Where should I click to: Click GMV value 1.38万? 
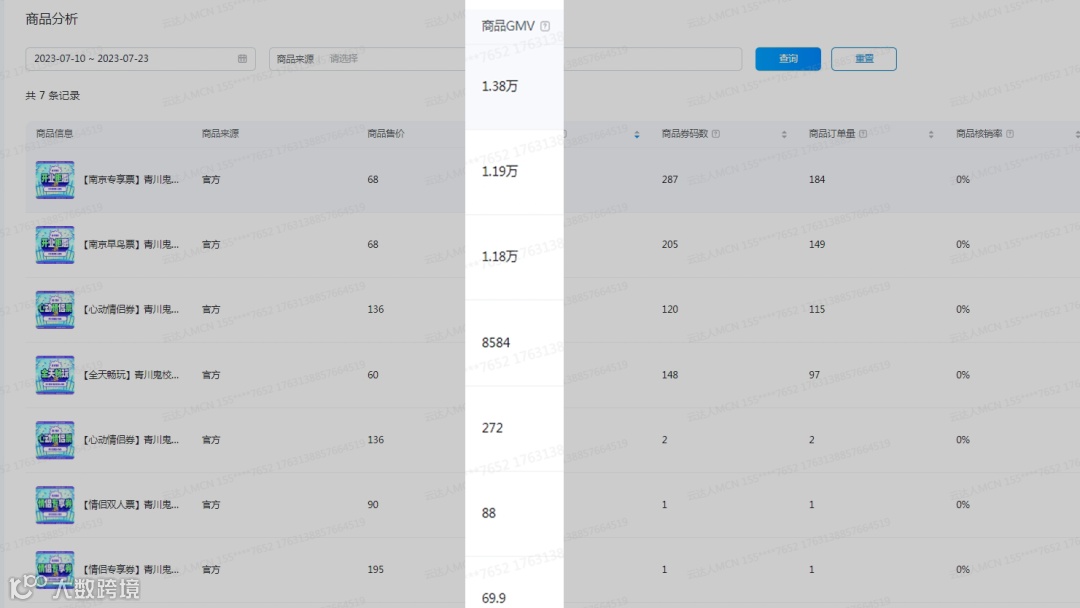click(x=499, y=86)
